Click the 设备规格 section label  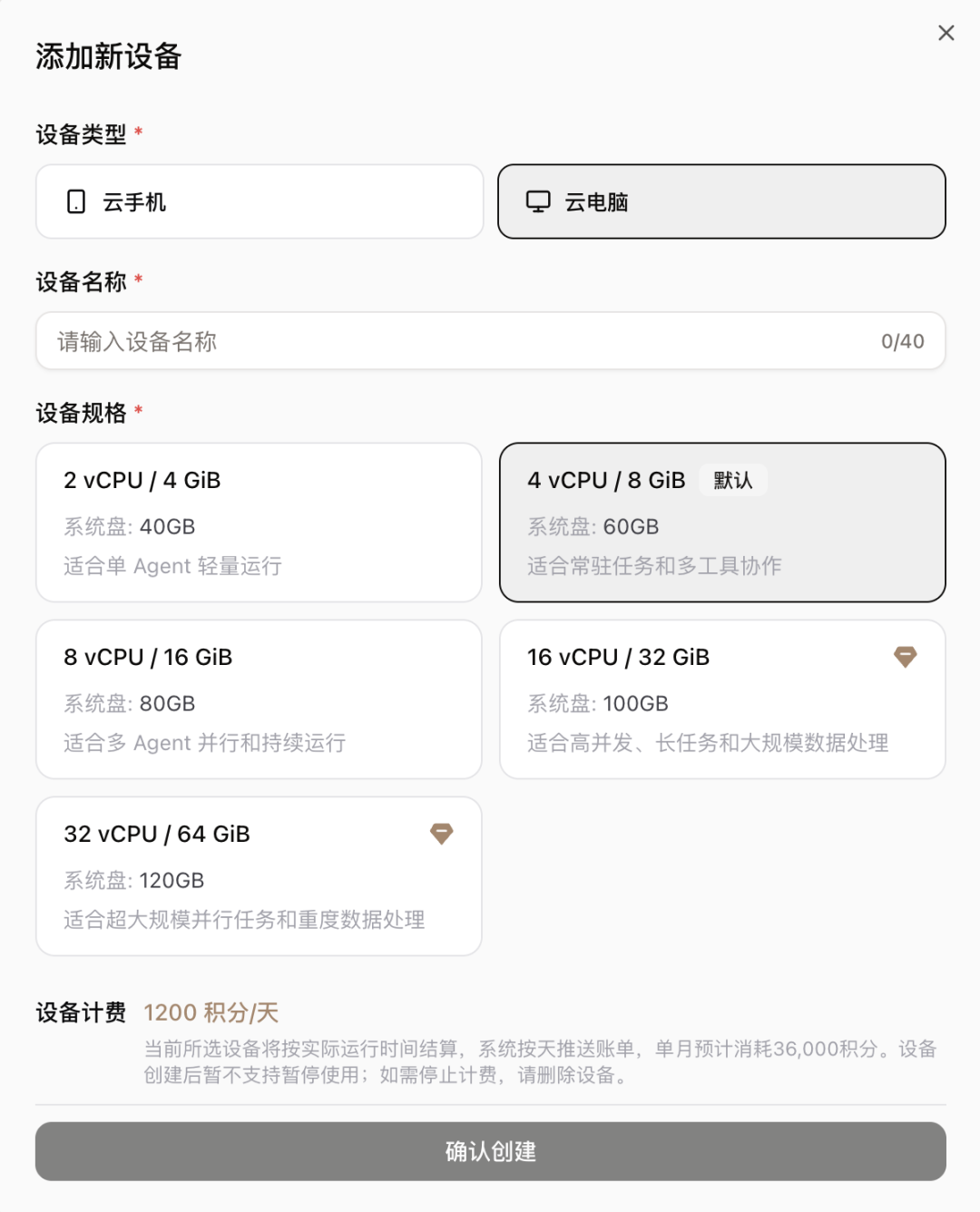tap(82, 413)
